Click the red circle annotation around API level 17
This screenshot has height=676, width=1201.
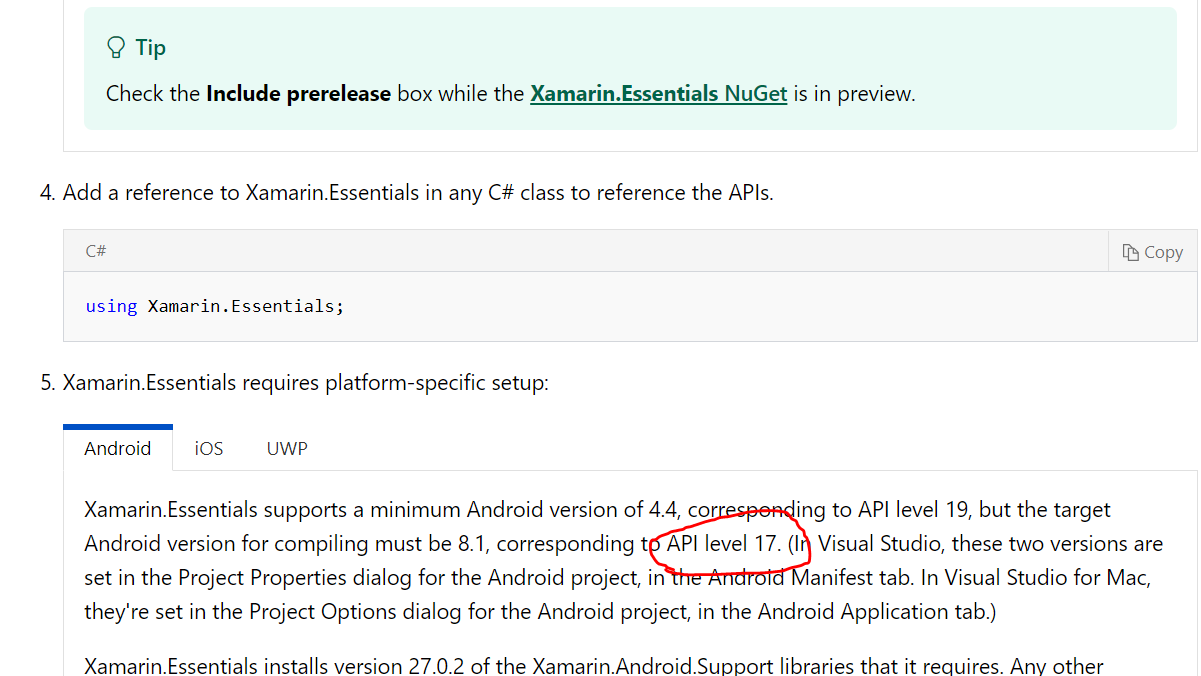point(731,544)
